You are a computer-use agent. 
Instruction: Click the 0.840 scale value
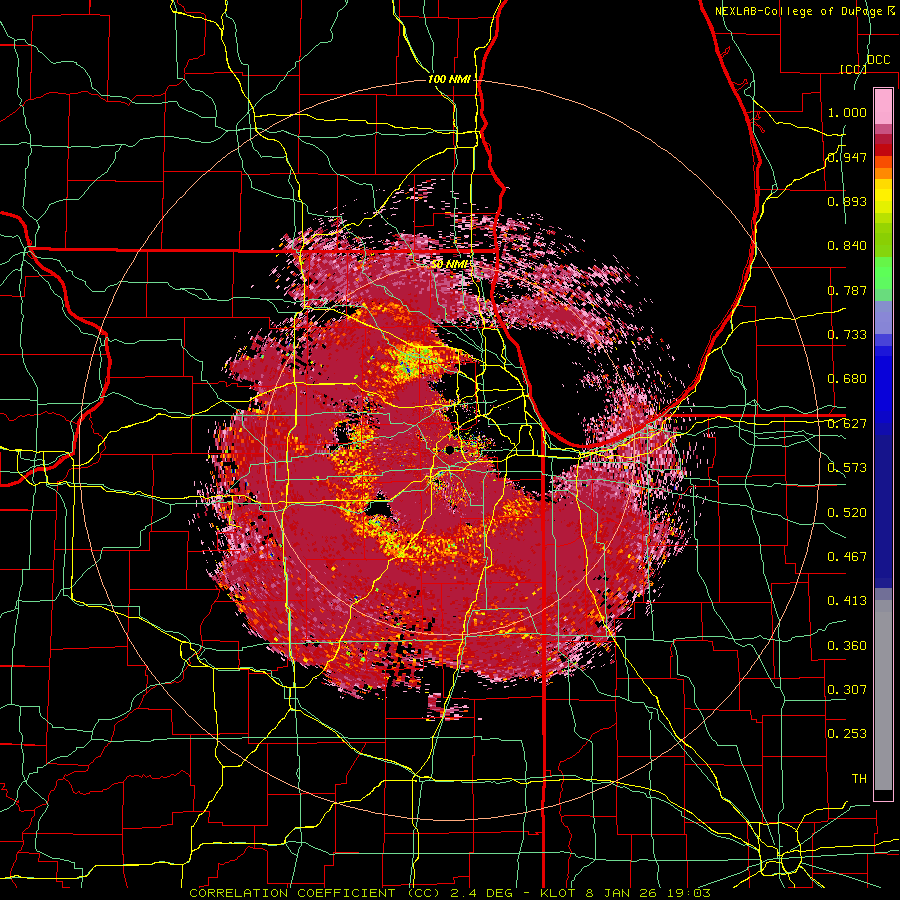click(847, 246)
